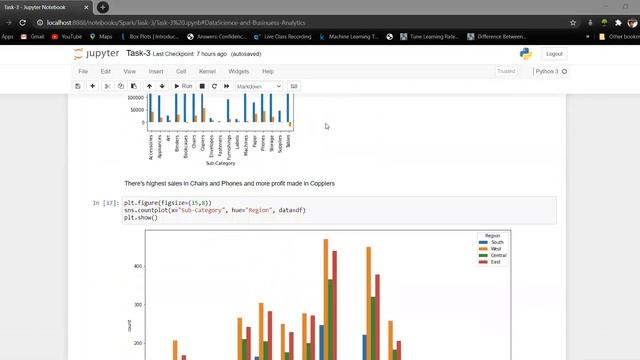The image size is (640, 360).
Task: Open the Machine Learning bookmark
Action: [x=349, y=37]
